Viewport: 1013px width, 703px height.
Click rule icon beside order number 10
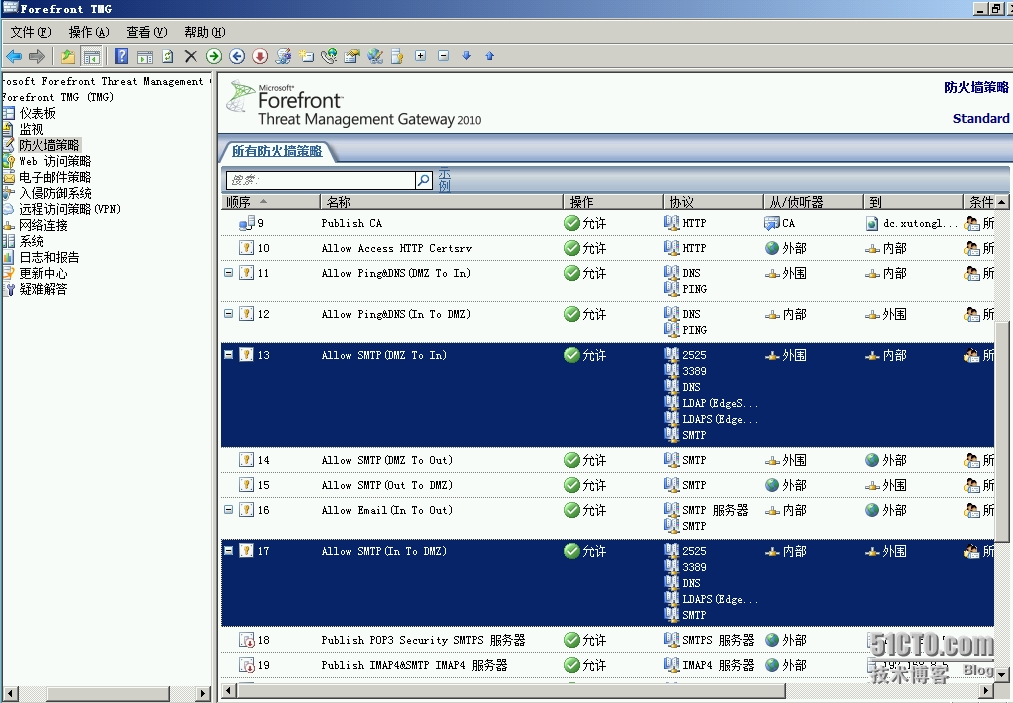point(246,248)
